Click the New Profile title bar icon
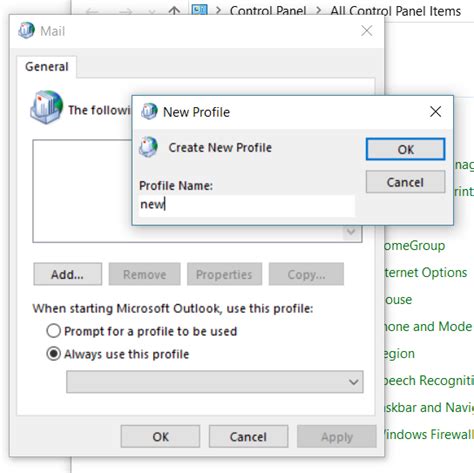 point(149,111)
